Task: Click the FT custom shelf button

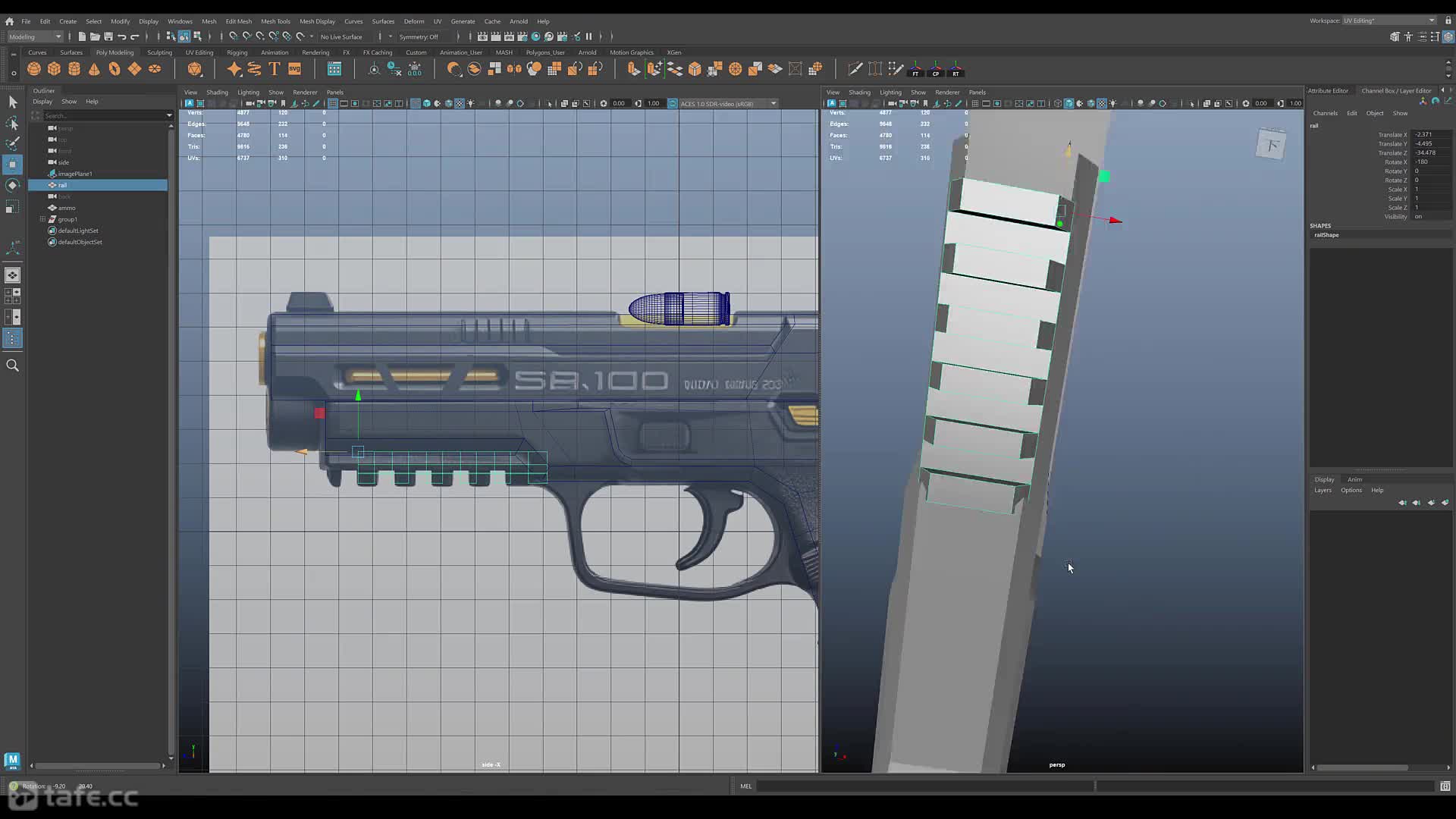Action: 915,70
